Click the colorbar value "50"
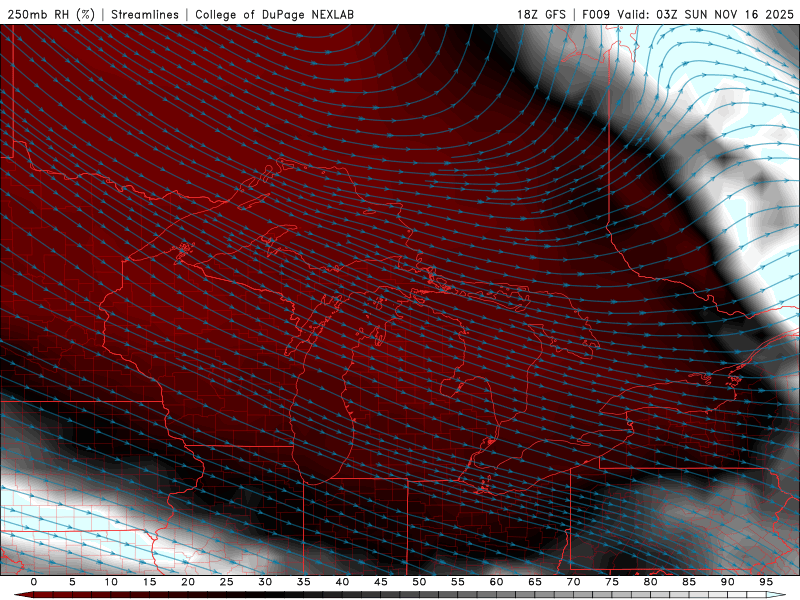The image size is (800, 600). point(419,582)
